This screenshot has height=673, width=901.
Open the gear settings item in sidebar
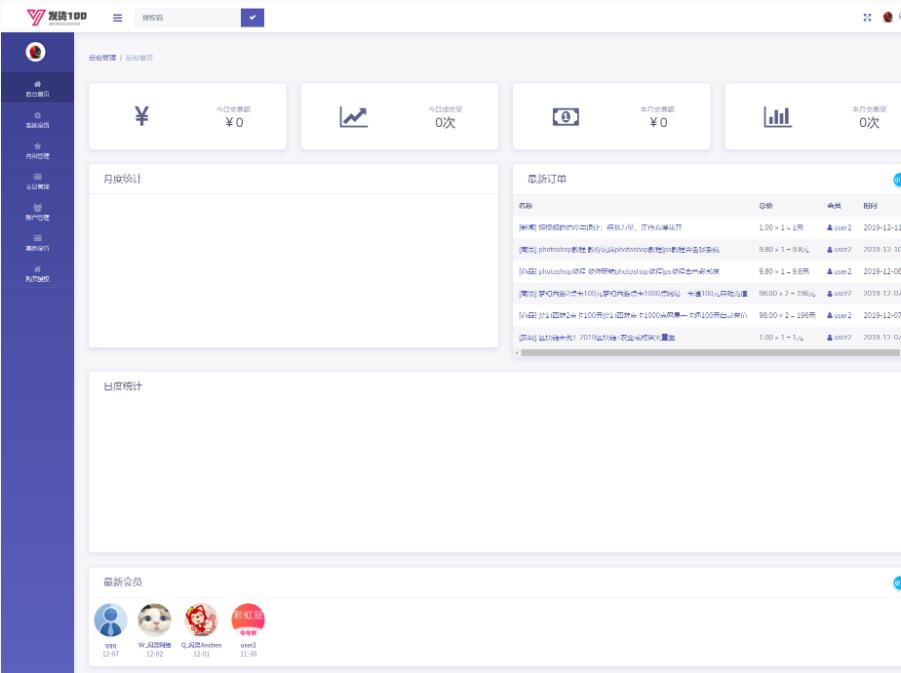(x=37, y=120)
